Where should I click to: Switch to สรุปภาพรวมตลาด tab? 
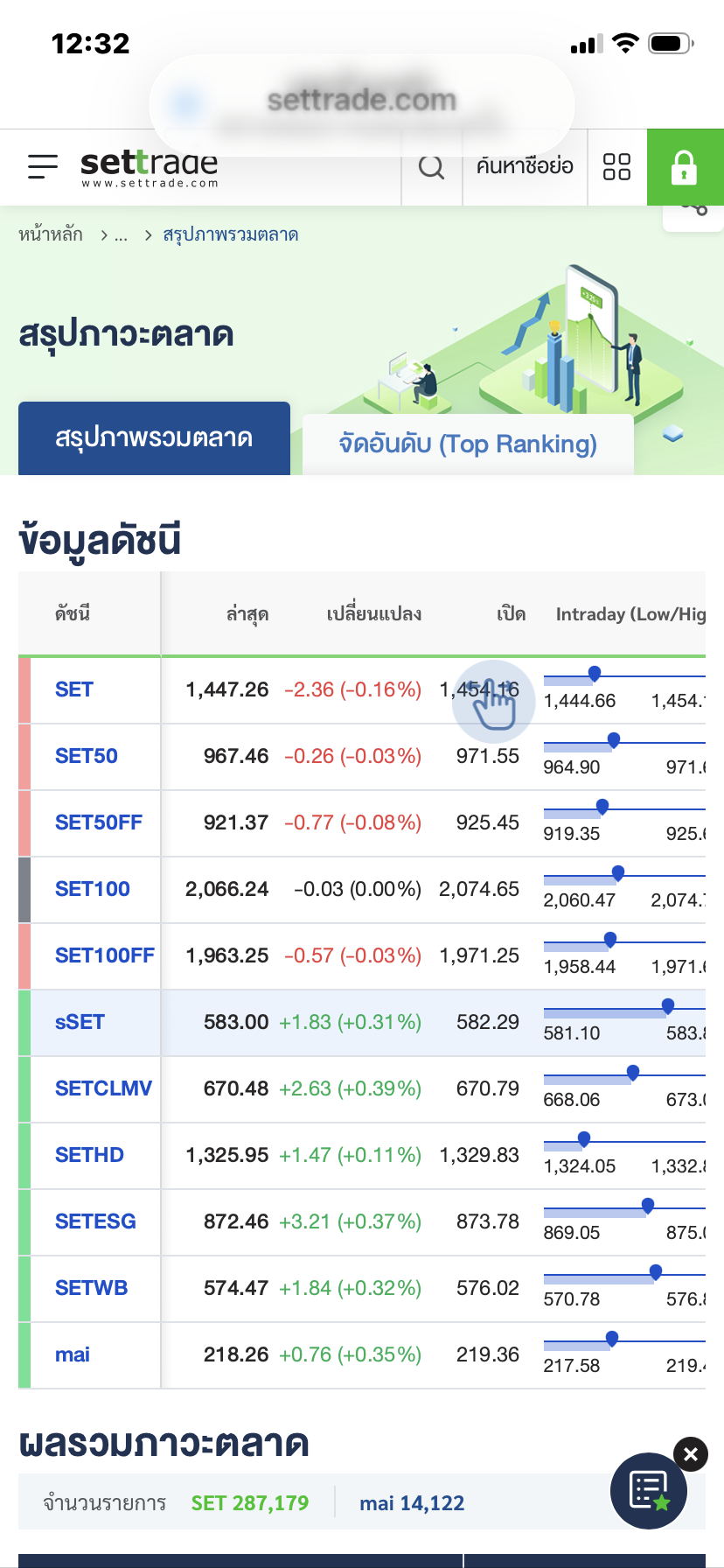point(154,437)
